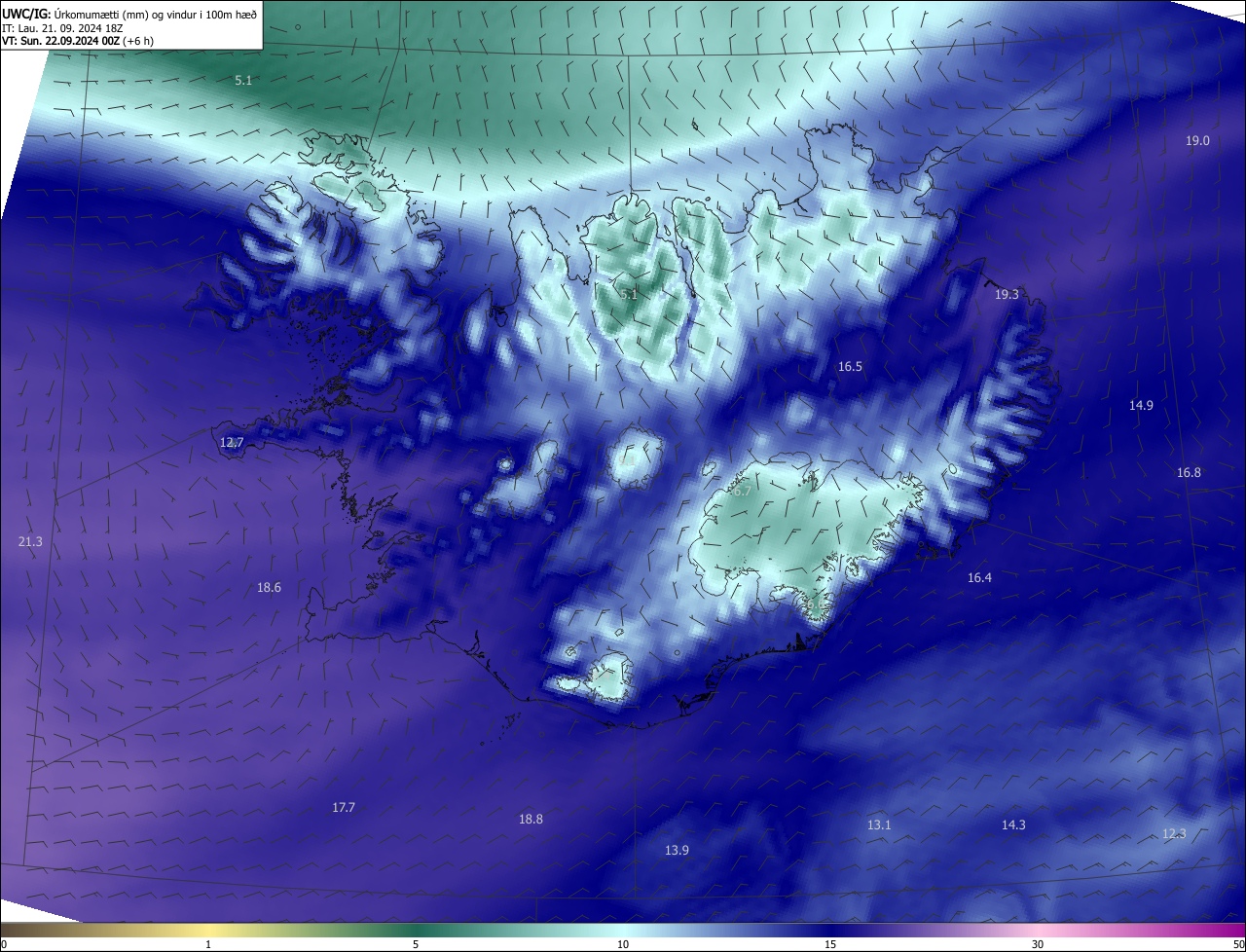The width and height of the screenshot is (1246, 952).
Task: Click the faint 6.7 label on the glacier
Action: (742, 492)
